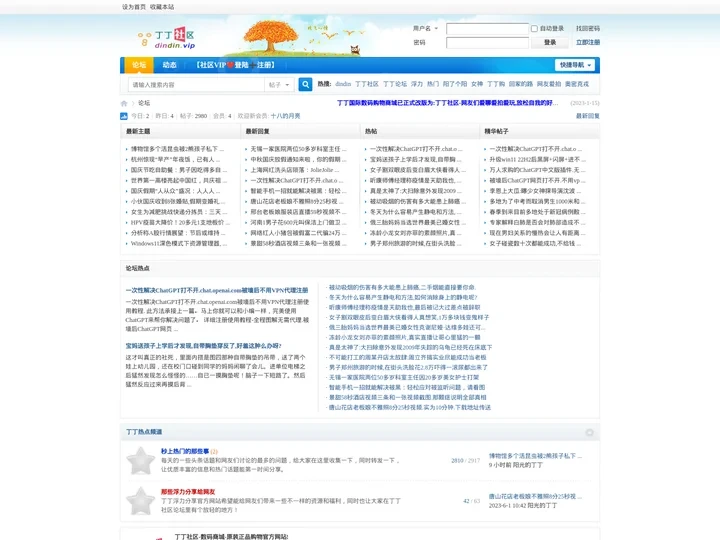
Task: Open the 帖子 search type dropdown
Action: 279,85
